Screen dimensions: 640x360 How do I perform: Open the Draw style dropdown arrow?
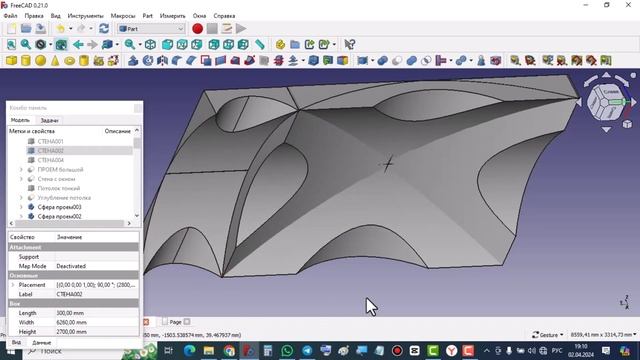click(x=50, y=44)
